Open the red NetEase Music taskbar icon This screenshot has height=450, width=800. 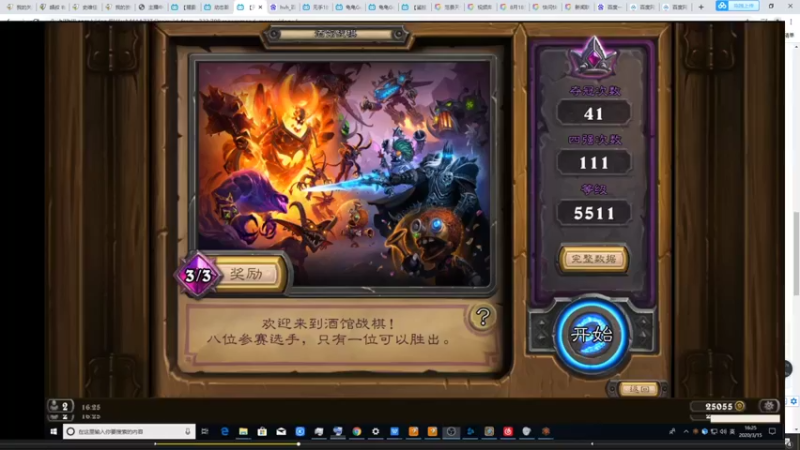coord(508,432)
